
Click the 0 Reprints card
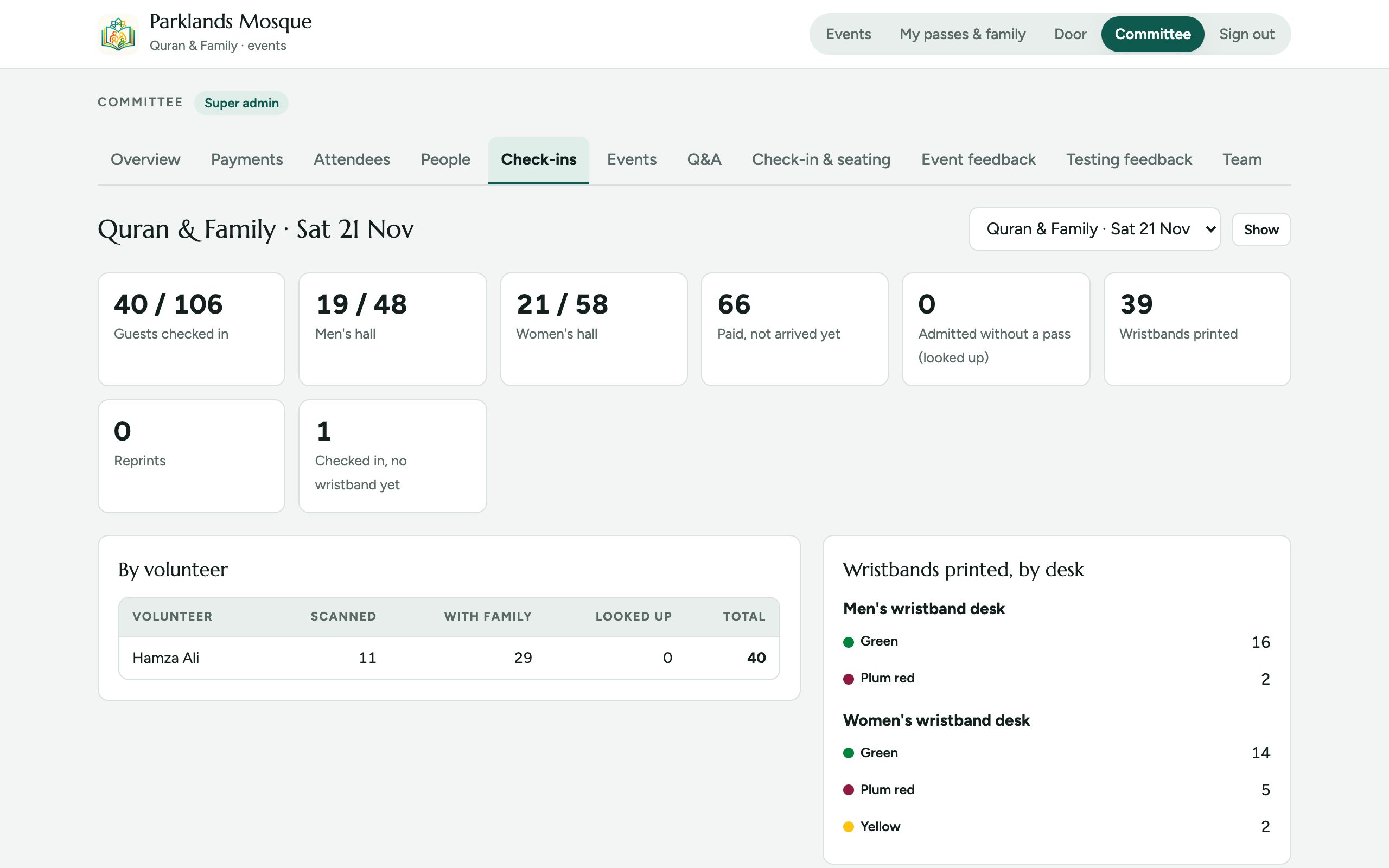click(191, 456)
